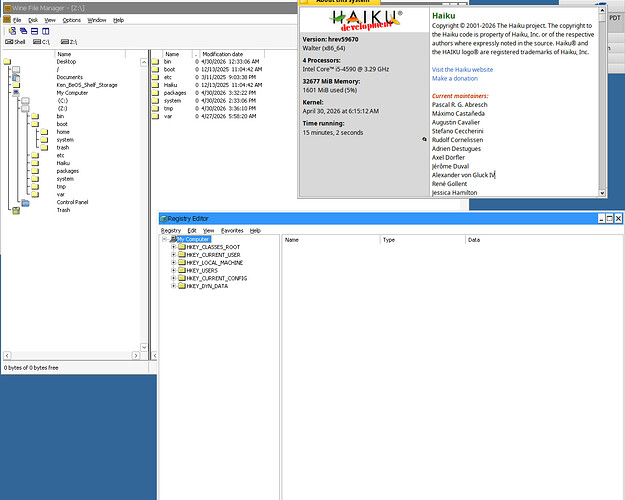Expand the HKEY_DYN_DATA key
The image size is (625, 500).
[x=173, y=286]
